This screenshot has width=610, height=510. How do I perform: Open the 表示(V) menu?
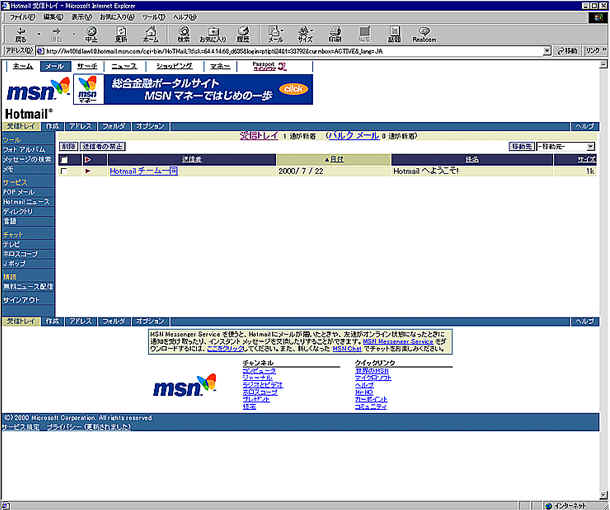[x=82, y=17]
